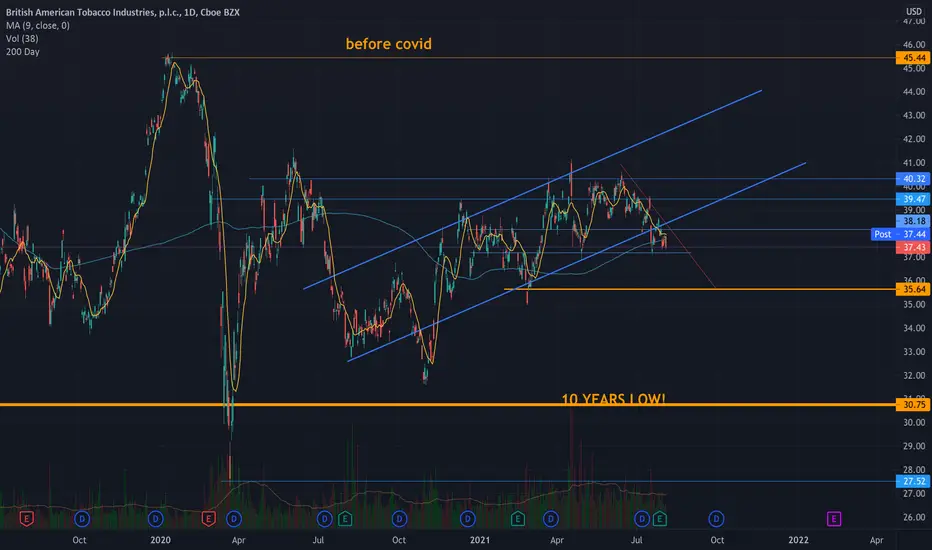Click the green earnings E marker after Jul 2020
932x550 pixels.
click(345, 519)
